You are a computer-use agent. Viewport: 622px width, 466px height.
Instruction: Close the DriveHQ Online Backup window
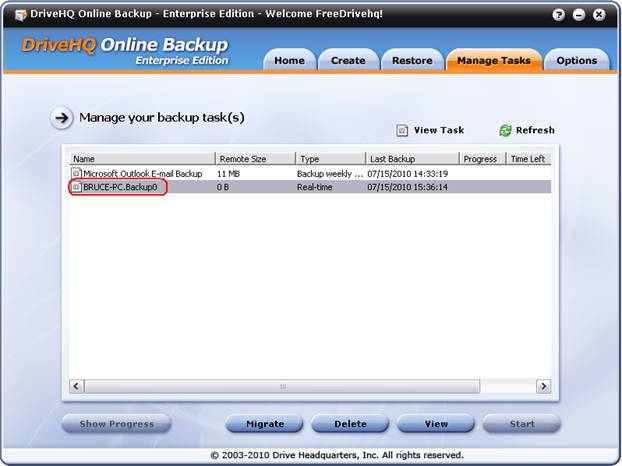coord(599,15)
